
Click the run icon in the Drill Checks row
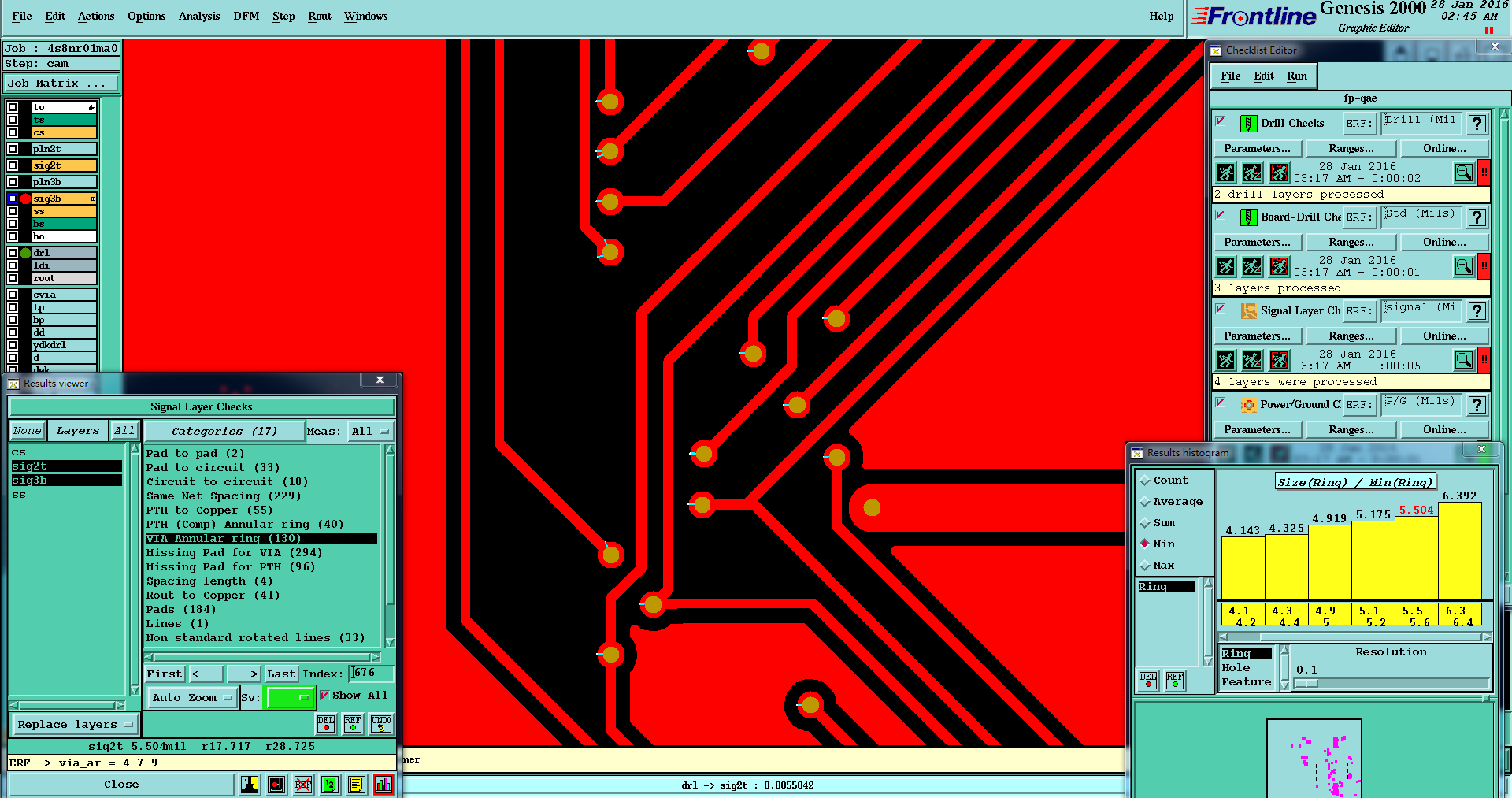point(1225,173)
